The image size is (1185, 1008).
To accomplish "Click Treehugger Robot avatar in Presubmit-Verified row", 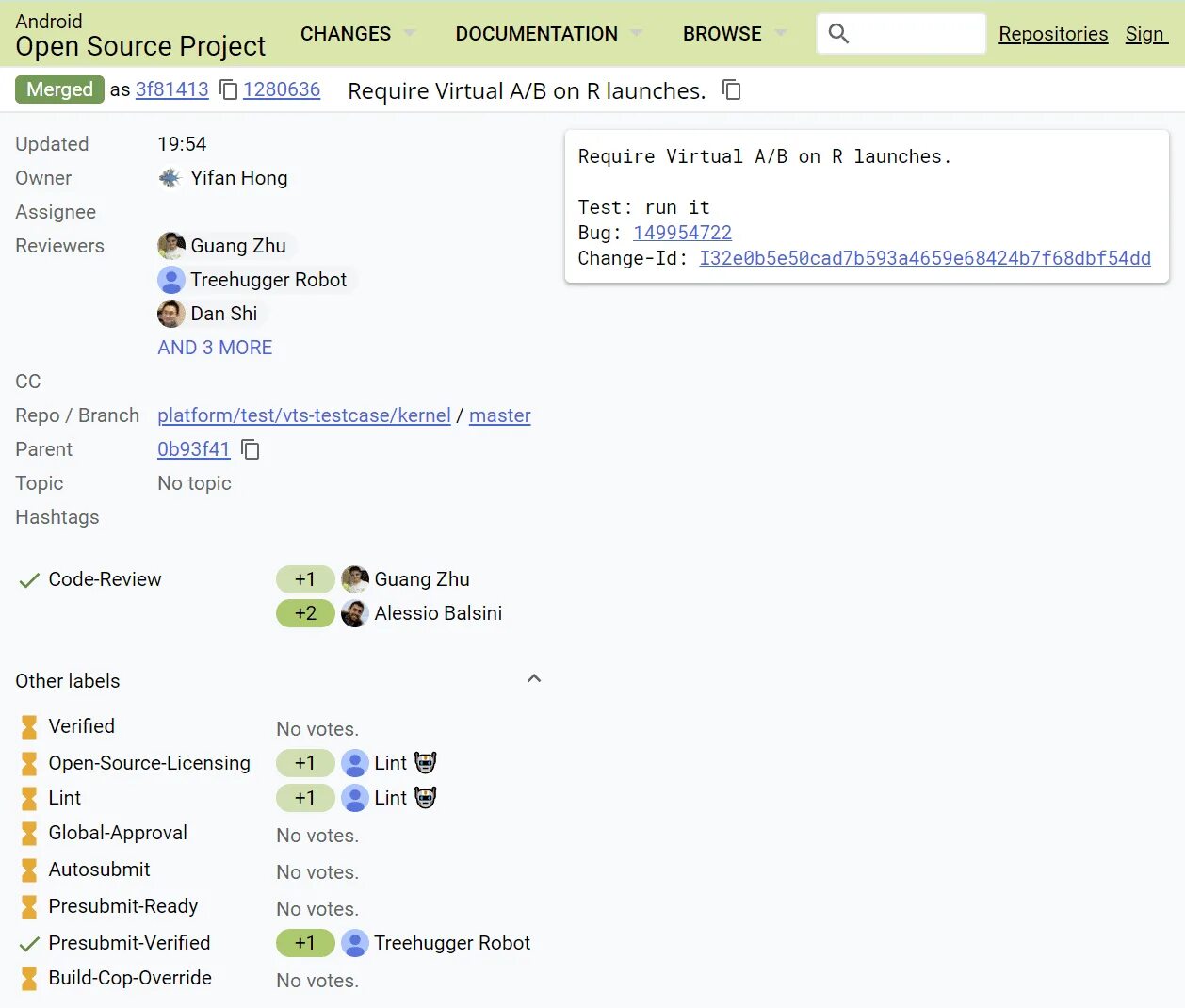I will pos(355,943).
